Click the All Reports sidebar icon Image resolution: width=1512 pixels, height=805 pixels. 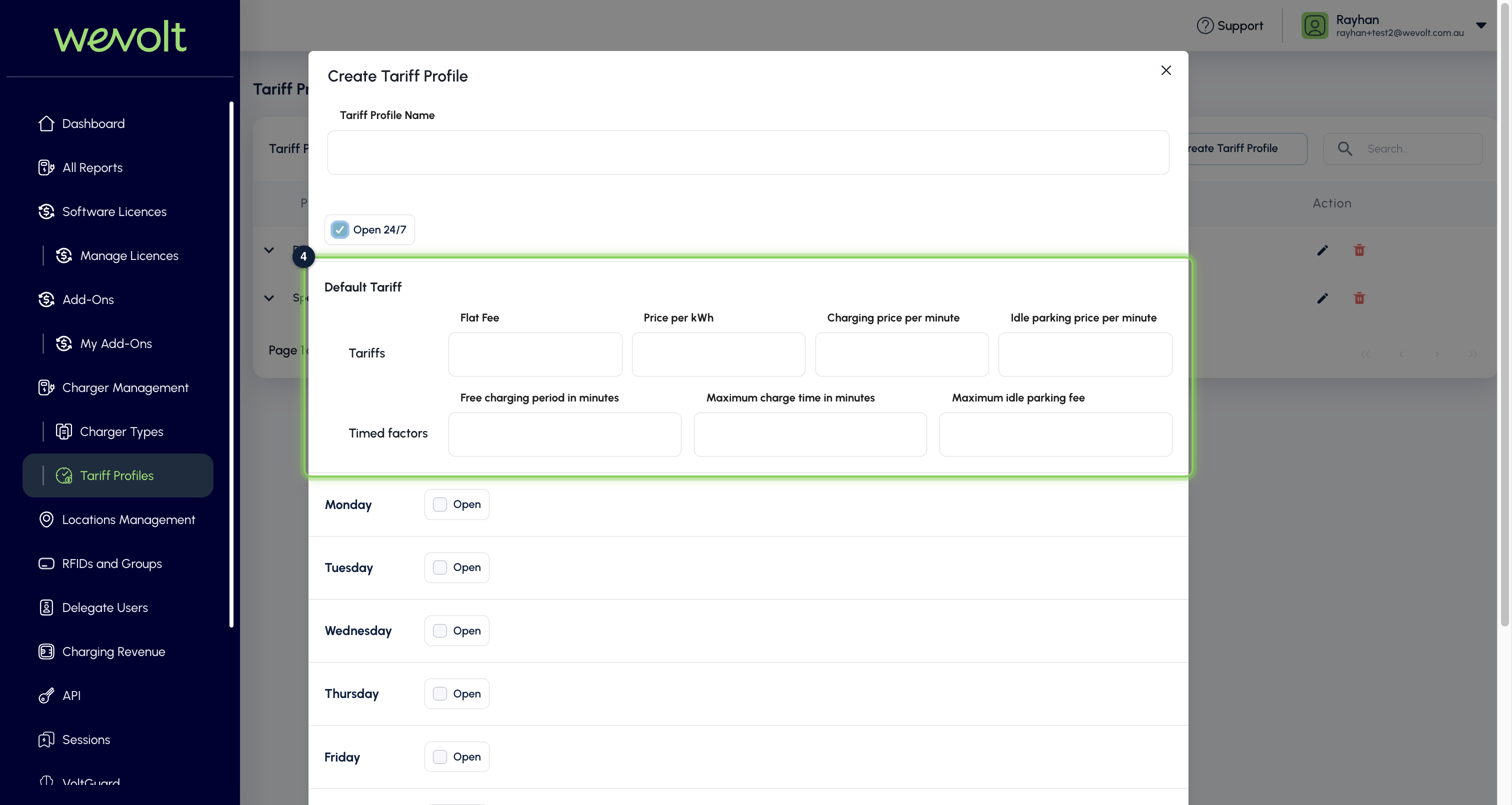coord(46,167)
